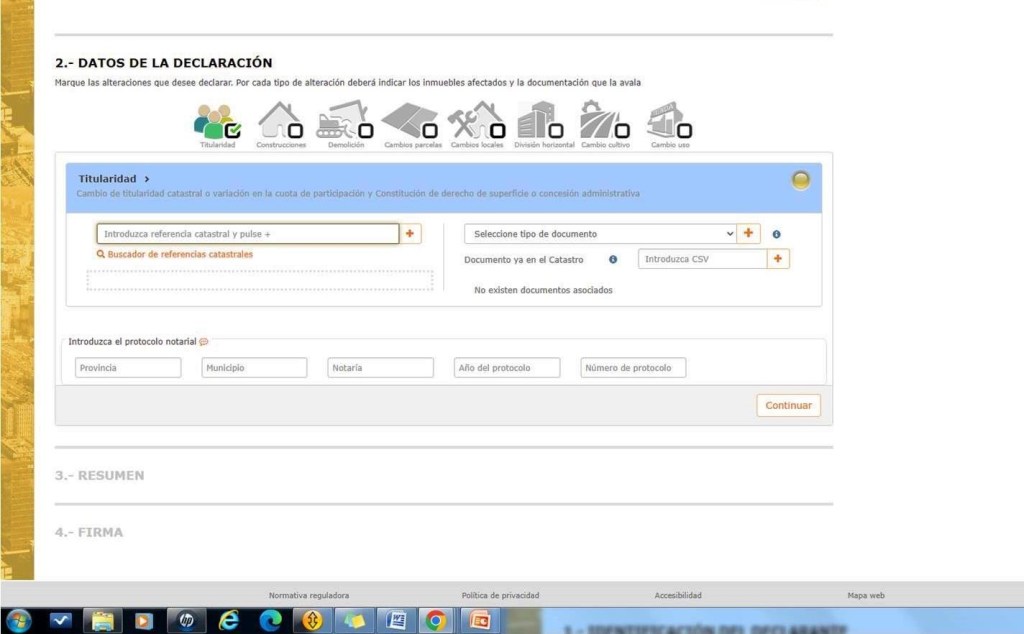Screen dimensions: 1024x634
Task: Pick the Cambio cultivo field icon
Action: pyautogui.click(x=606, y=121)
